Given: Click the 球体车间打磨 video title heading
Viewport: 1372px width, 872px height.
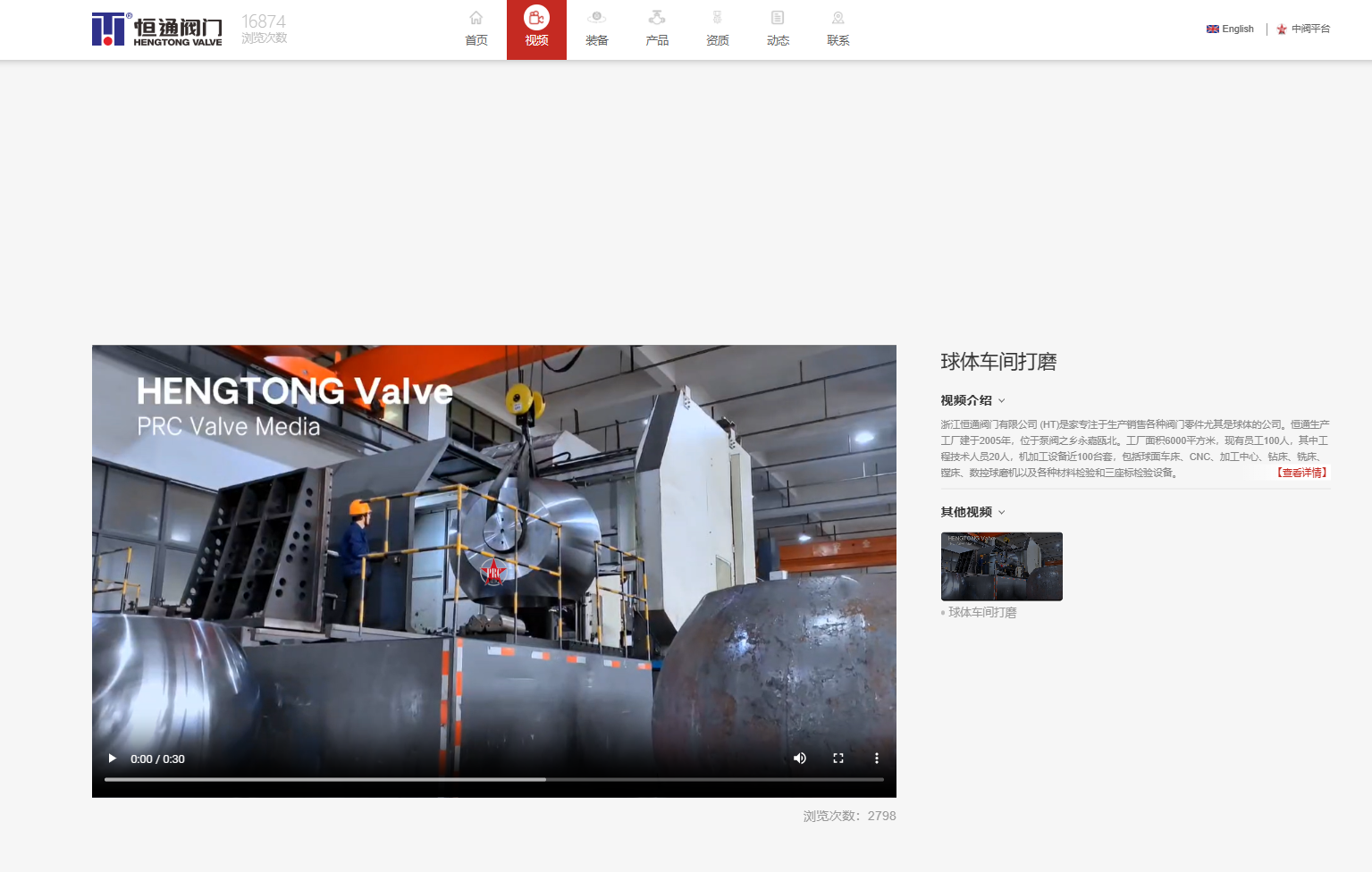Looking at the screenshot, I should coord(998,362).
